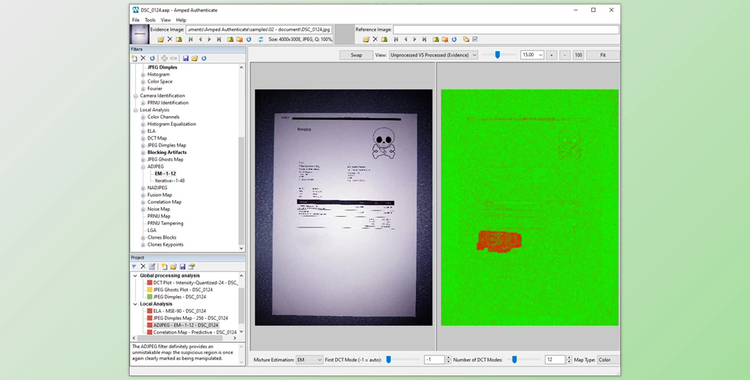Click last icon in reference image toolbar
Screen dimensions: 750x380
[475, 39]
